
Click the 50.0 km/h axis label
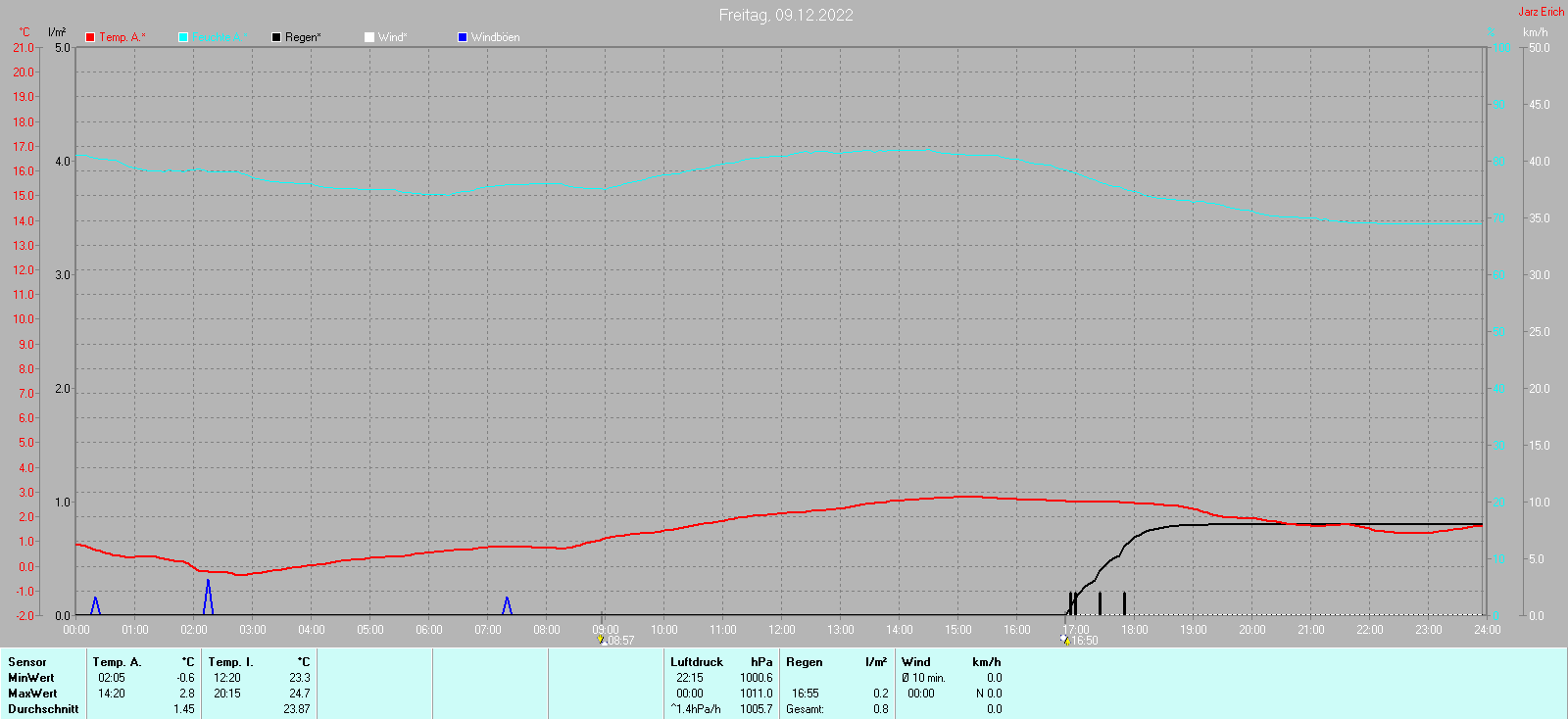click(1540, 47)
